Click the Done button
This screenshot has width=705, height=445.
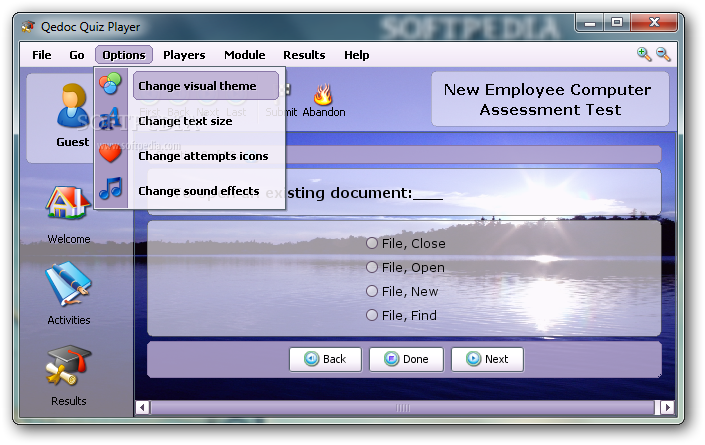tap(406, 359)
